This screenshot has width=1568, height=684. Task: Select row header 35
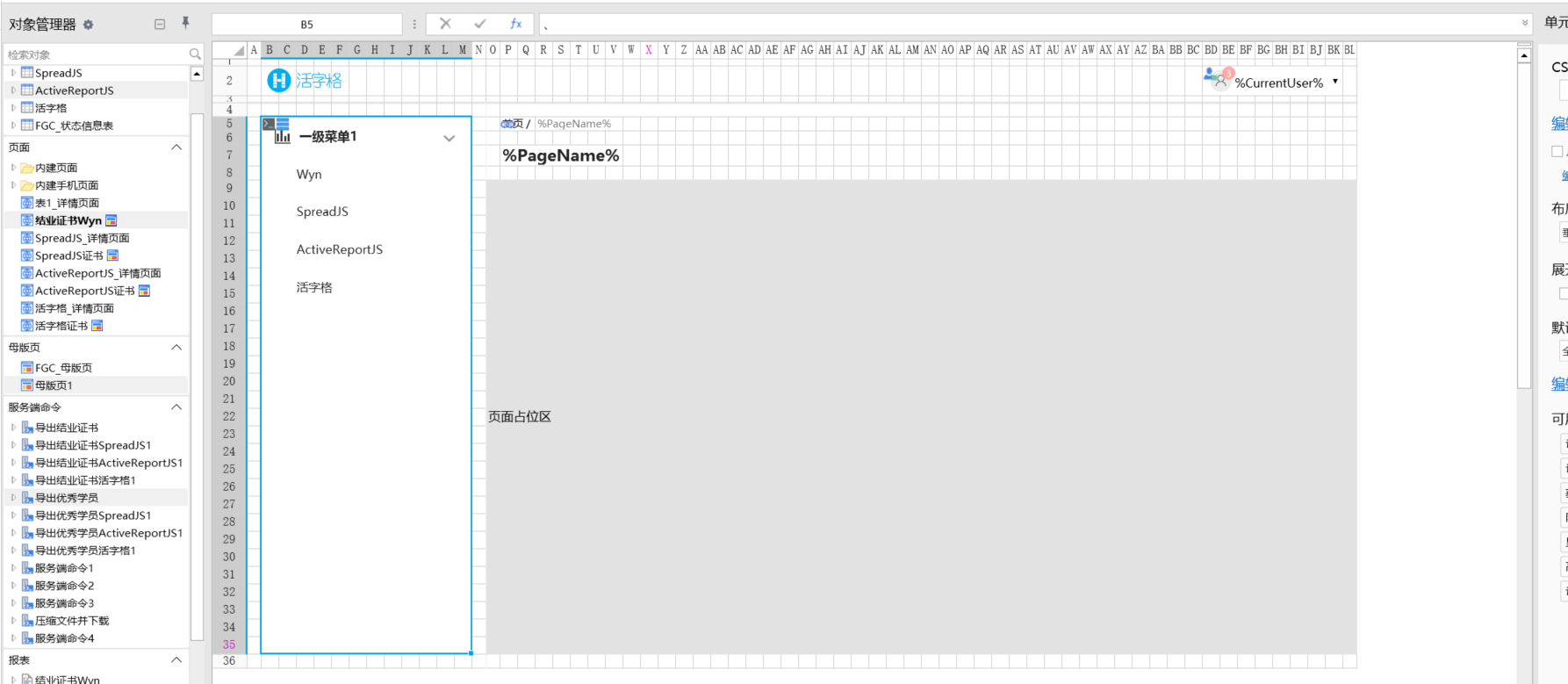point(229,644)
